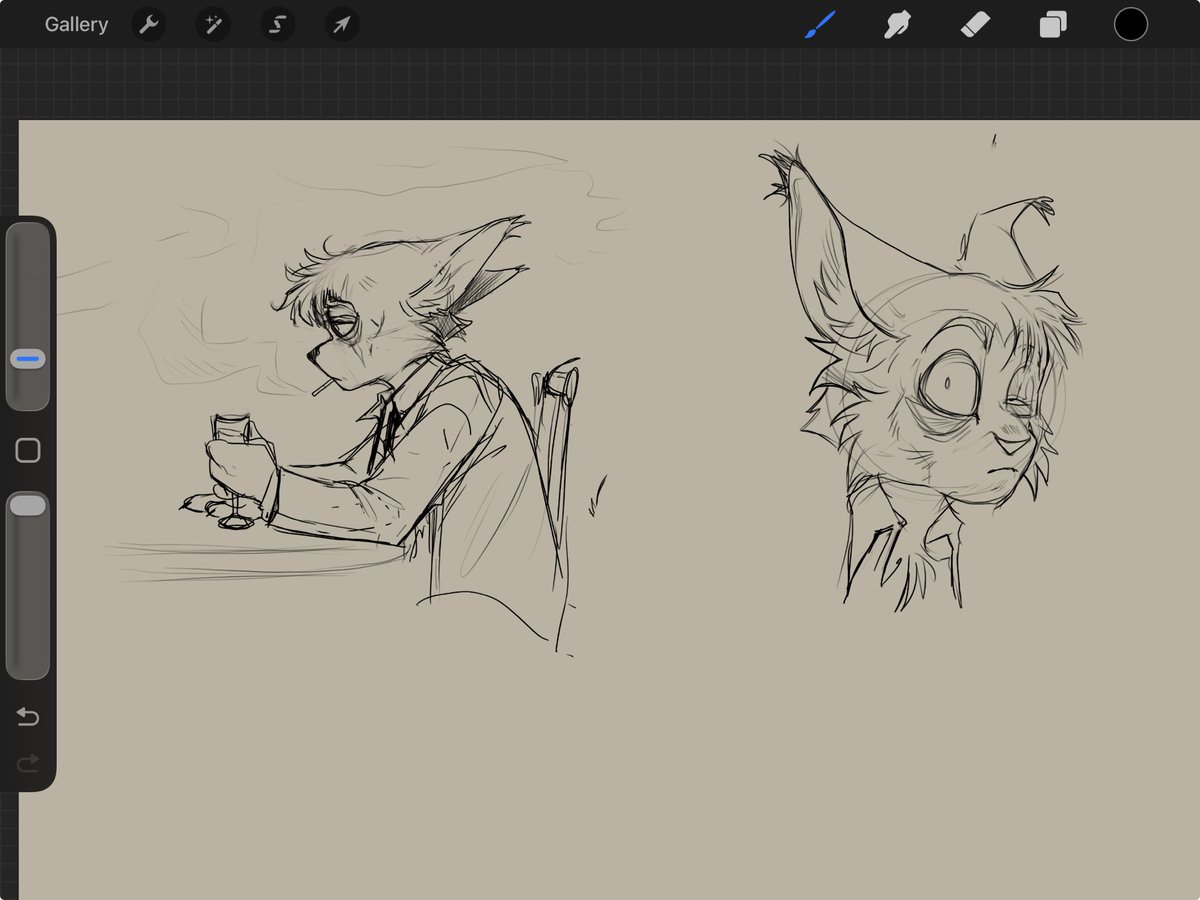Click the brush size slider handle

(28, 358)
